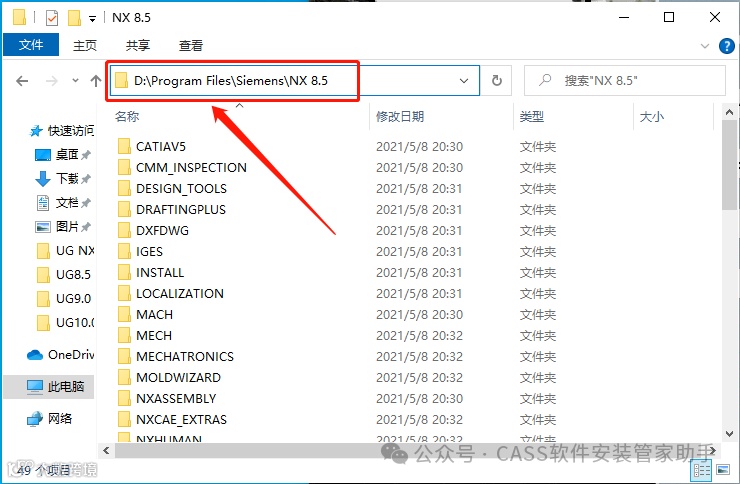Open 桌面 in the navigation pane
This screenshot has height=484, width=740.
click(x=62, y=154)
